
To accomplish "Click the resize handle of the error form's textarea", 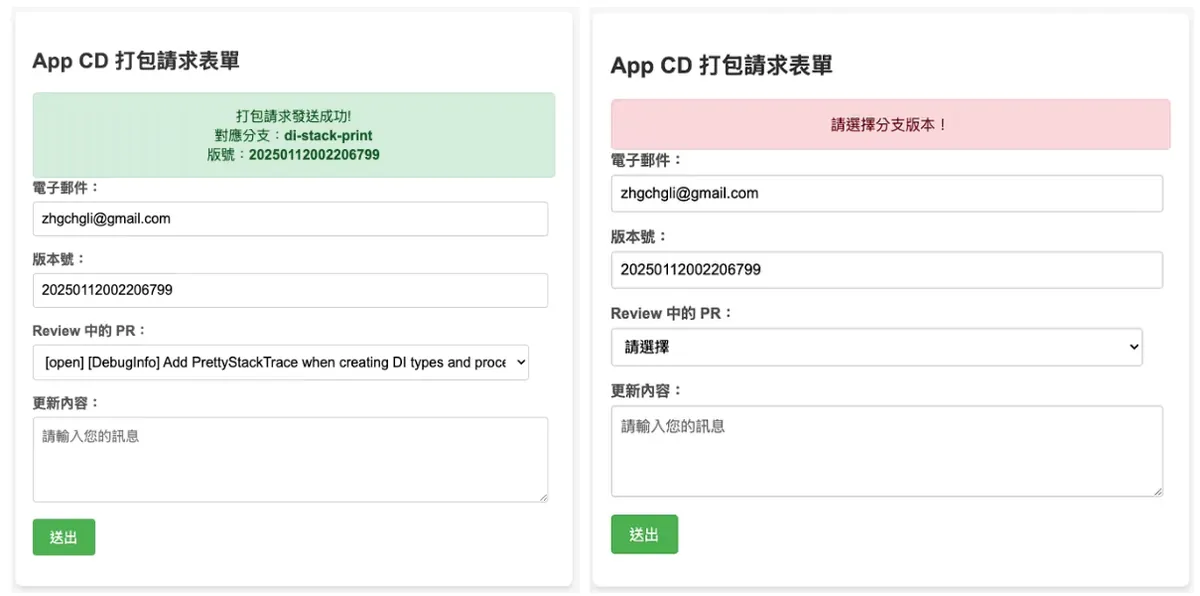I will click(x=1158, y=491).
